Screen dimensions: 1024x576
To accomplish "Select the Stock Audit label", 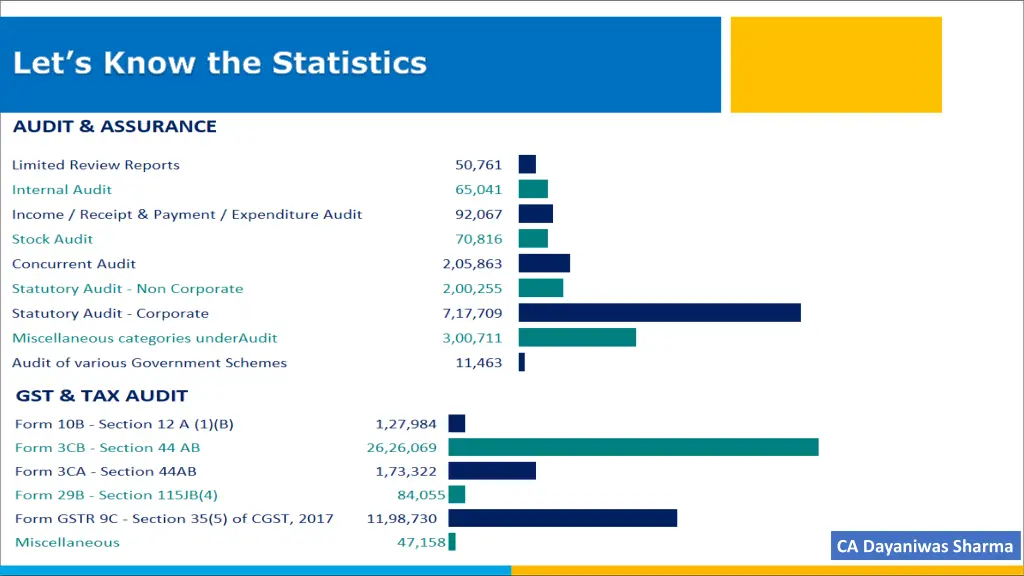I will [x=53, y=239].
